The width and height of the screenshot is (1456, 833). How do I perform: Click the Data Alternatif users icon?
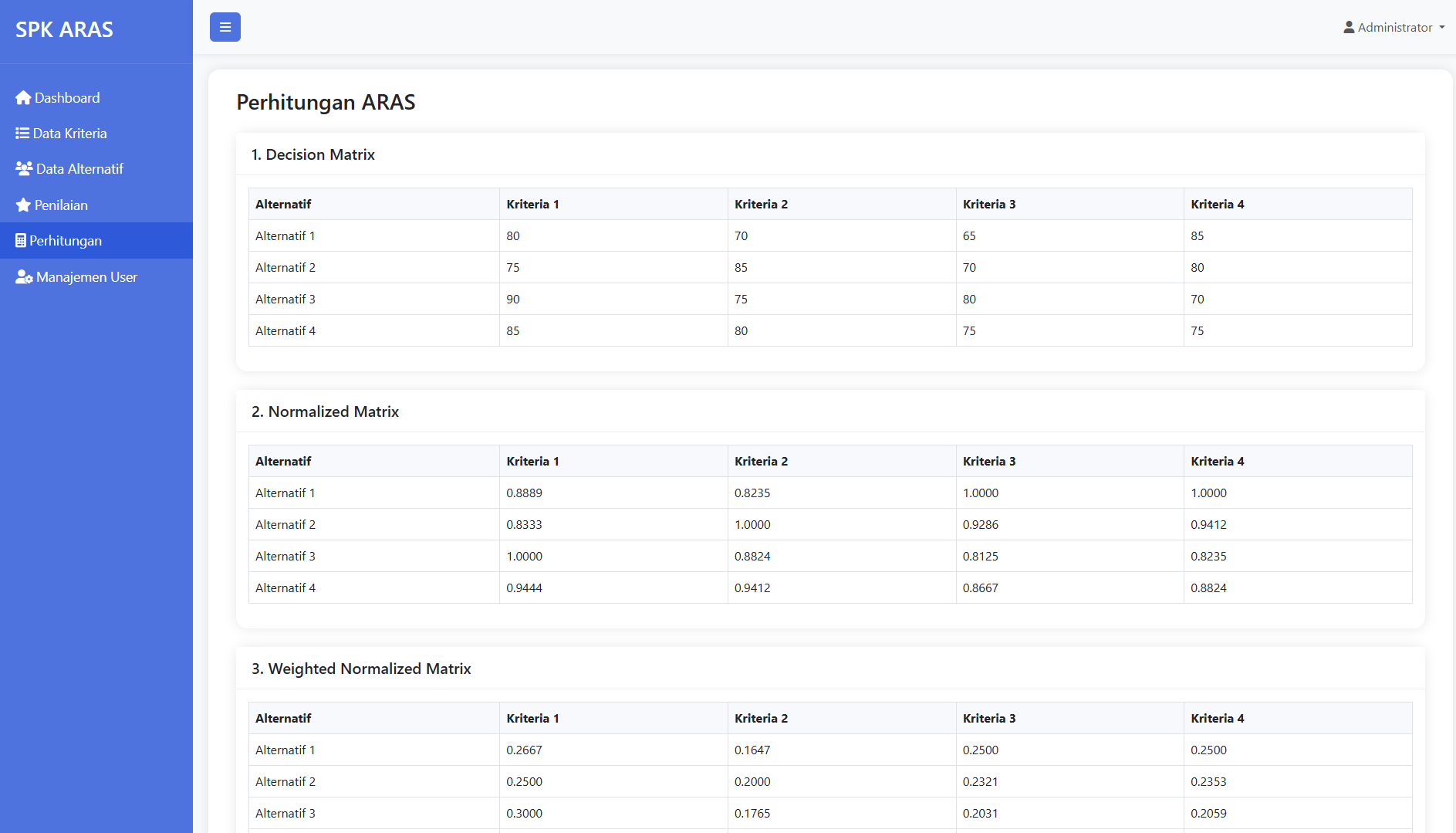point(24,169)
